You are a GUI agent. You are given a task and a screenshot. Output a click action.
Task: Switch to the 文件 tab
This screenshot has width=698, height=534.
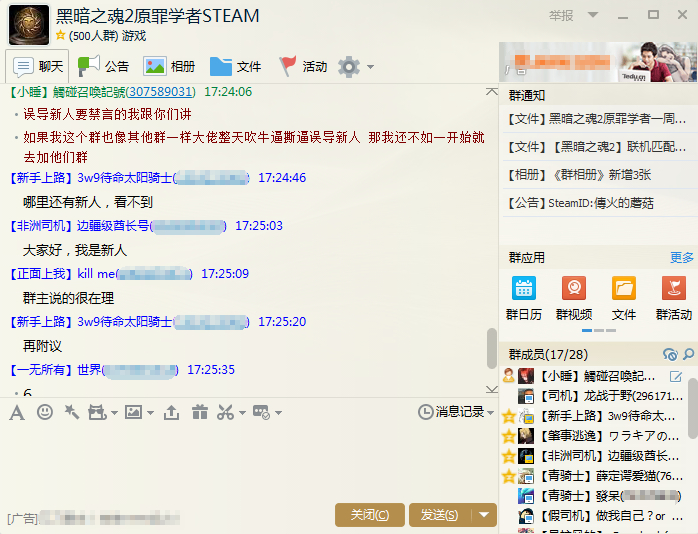[x=235, y=66]
